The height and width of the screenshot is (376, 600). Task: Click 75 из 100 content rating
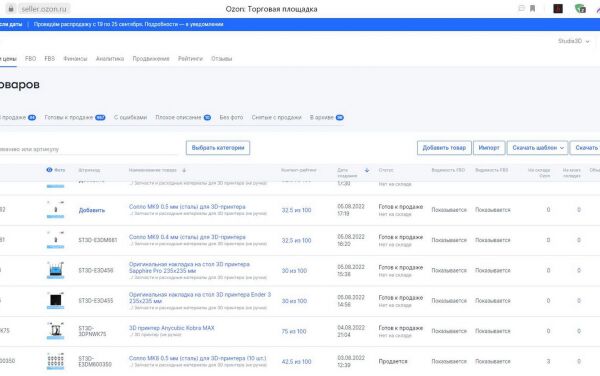(294, 331)
